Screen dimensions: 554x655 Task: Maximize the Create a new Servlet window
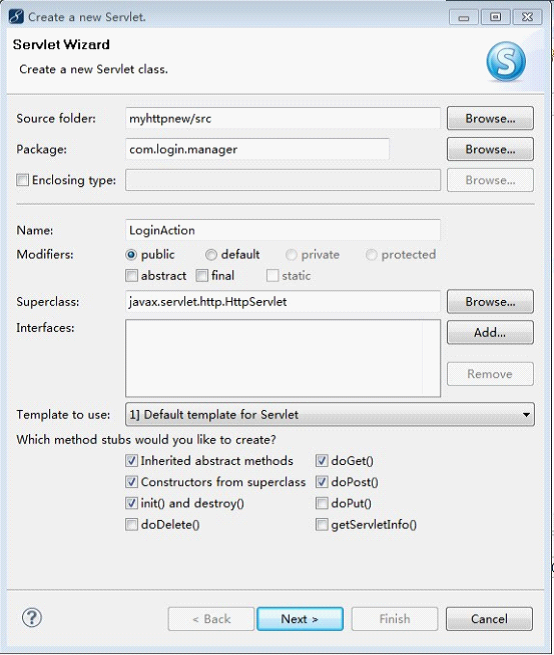(496, 17)
